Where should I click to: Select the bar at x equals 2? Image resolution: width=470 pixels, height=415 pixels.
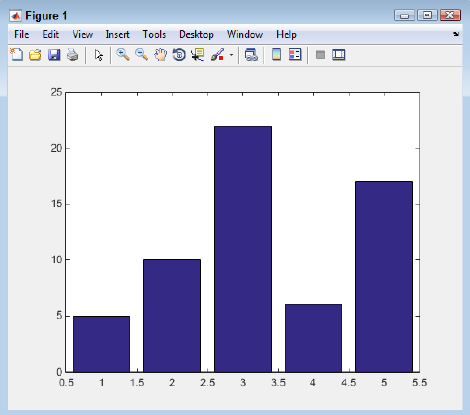pyautogui.click(x=172, y=316)
